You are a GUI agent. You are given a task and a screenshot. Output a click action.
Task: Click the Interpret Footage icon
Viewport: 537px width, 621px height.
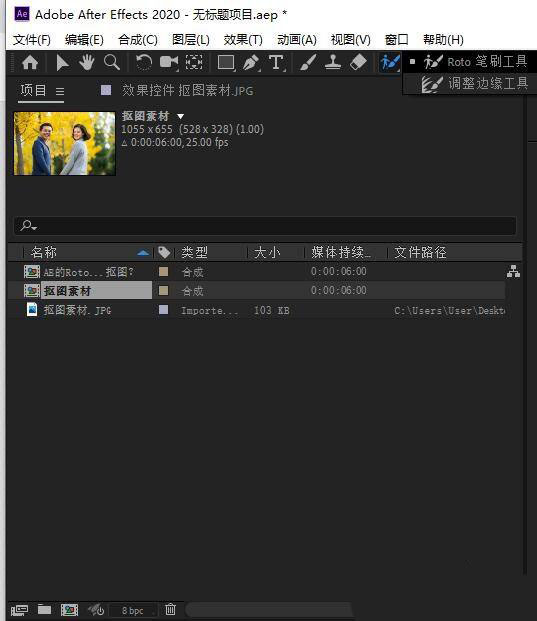[x=19, y=610]
